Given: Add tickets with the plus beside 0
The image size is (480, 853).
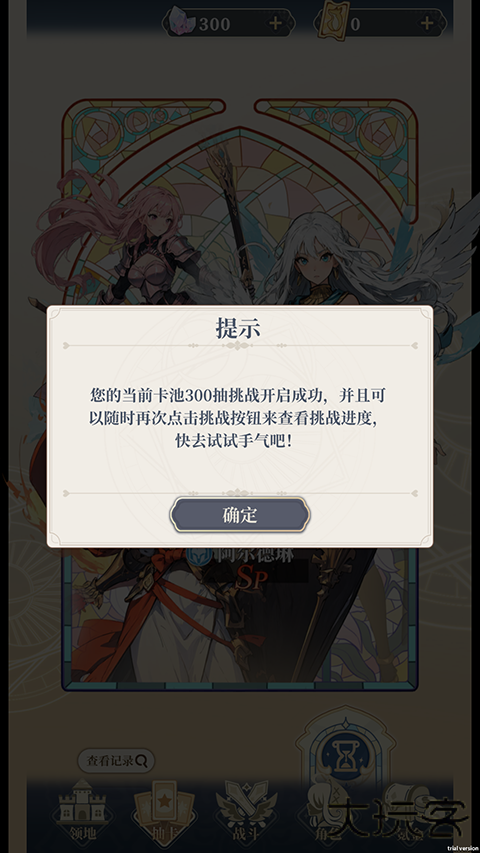Looking at the screenshot, I should pyautogui.click(x=427, y=23).
